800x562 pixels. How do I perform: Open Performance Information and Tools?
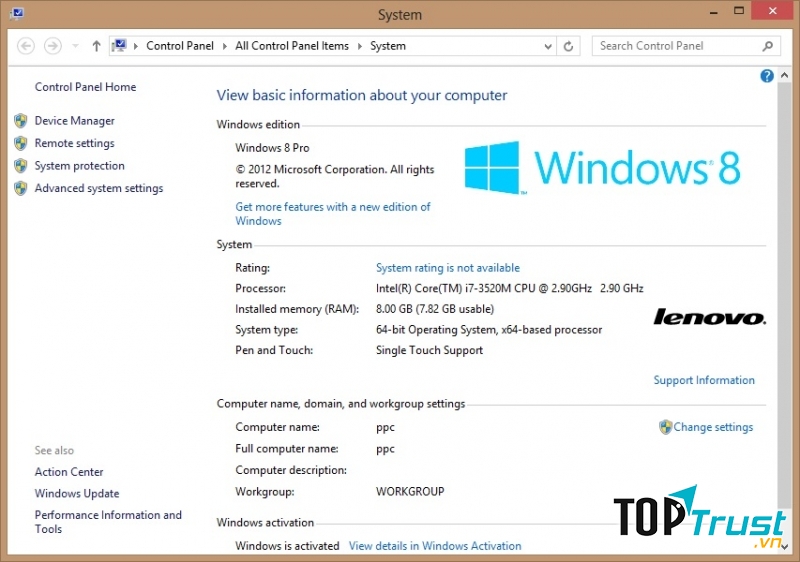coord(108,522)
